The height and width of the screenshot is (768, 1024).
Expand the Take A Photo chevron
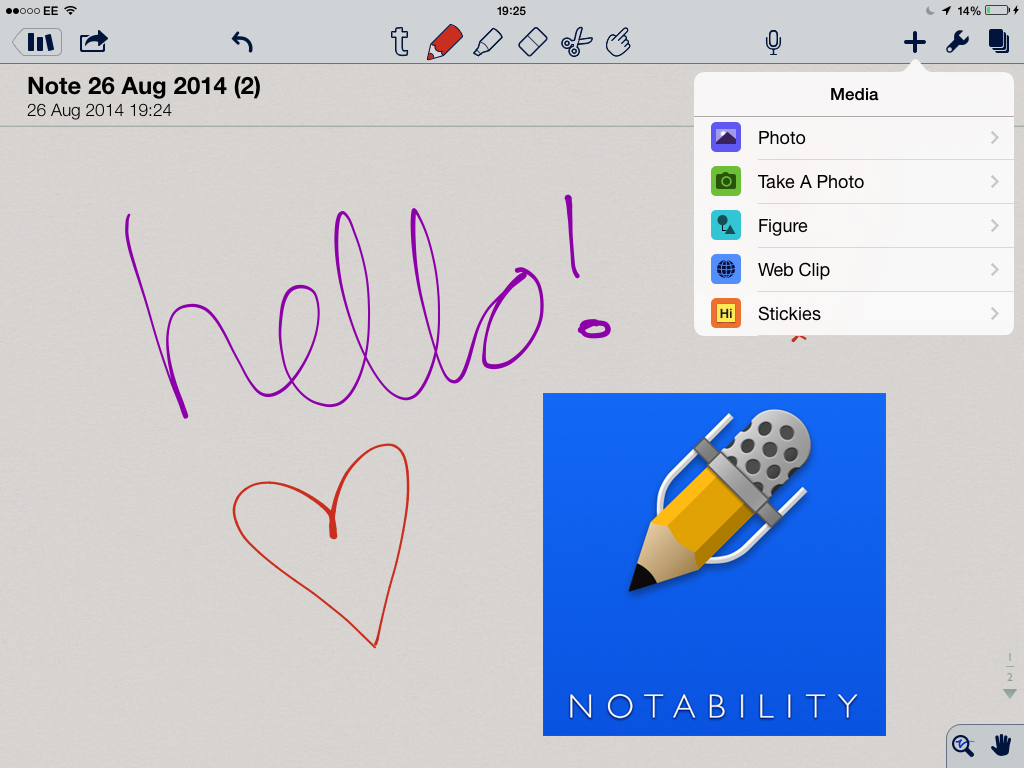coord(995,181)
